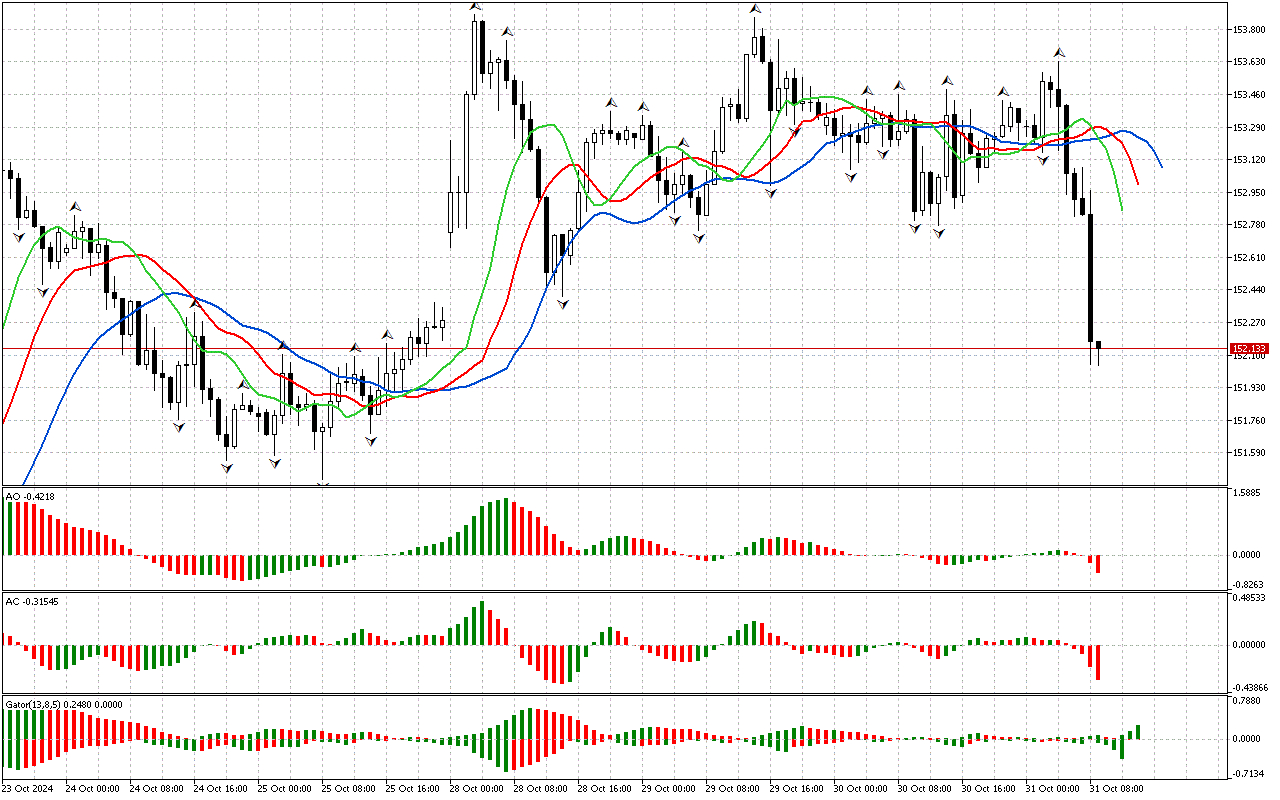Select the 0.48533 AC scale maximum
The image size is (1280, 800).
click(1250, 599)
